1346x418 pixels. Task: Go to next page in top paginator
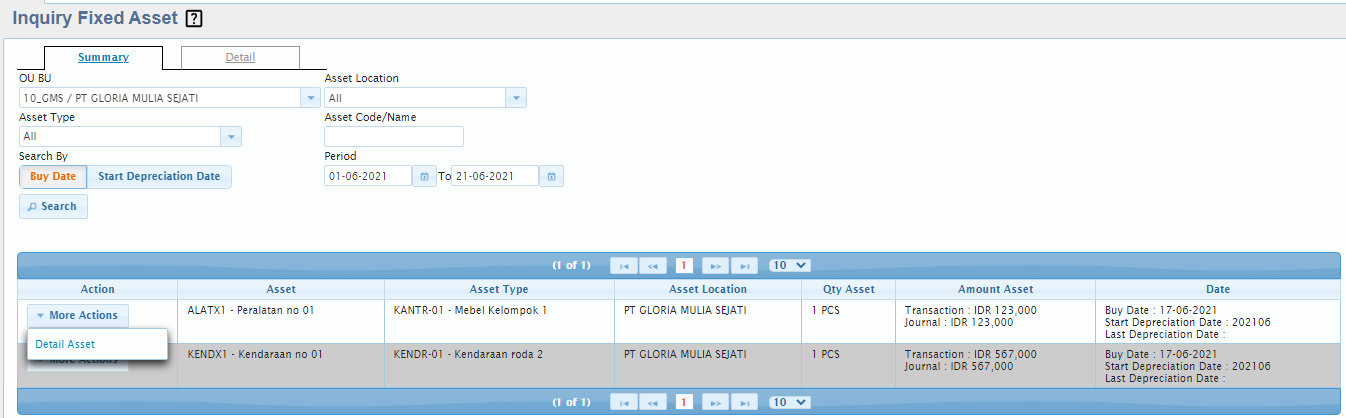pos(714,266)
